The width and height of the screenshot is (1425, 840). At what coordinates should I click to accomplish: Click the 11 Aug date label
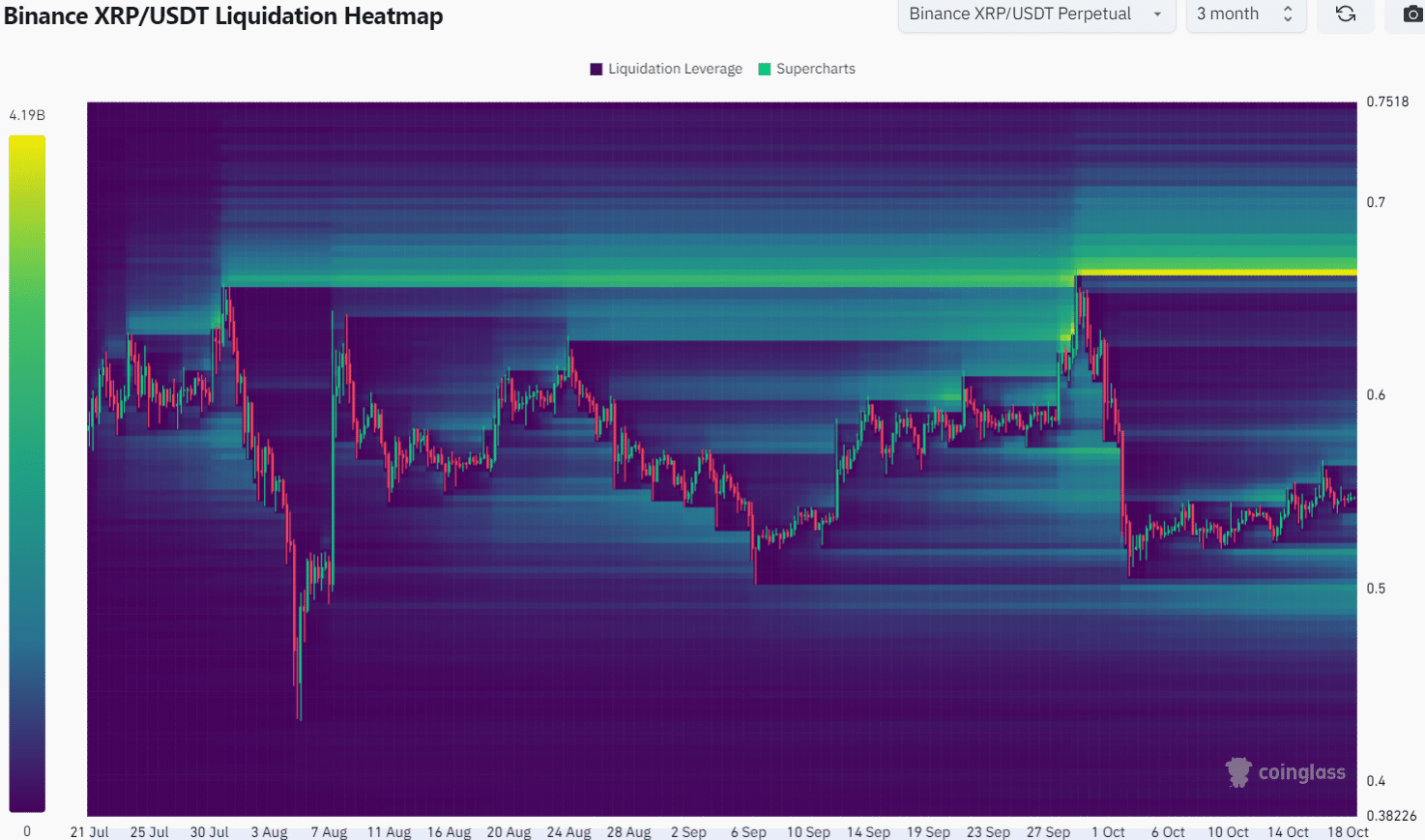(389, 831)
